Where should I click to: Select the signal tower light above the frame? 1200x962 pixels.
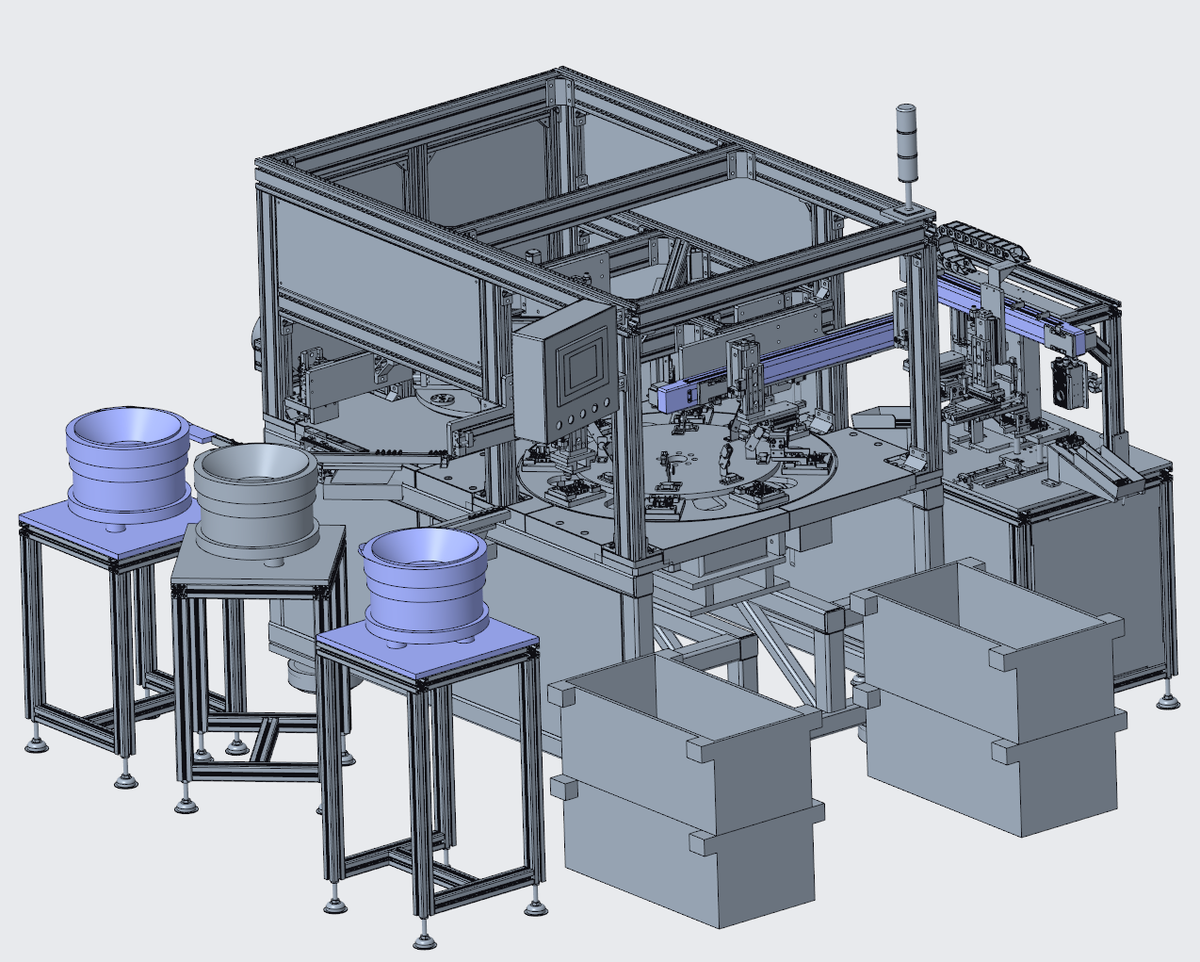(906, 156)
